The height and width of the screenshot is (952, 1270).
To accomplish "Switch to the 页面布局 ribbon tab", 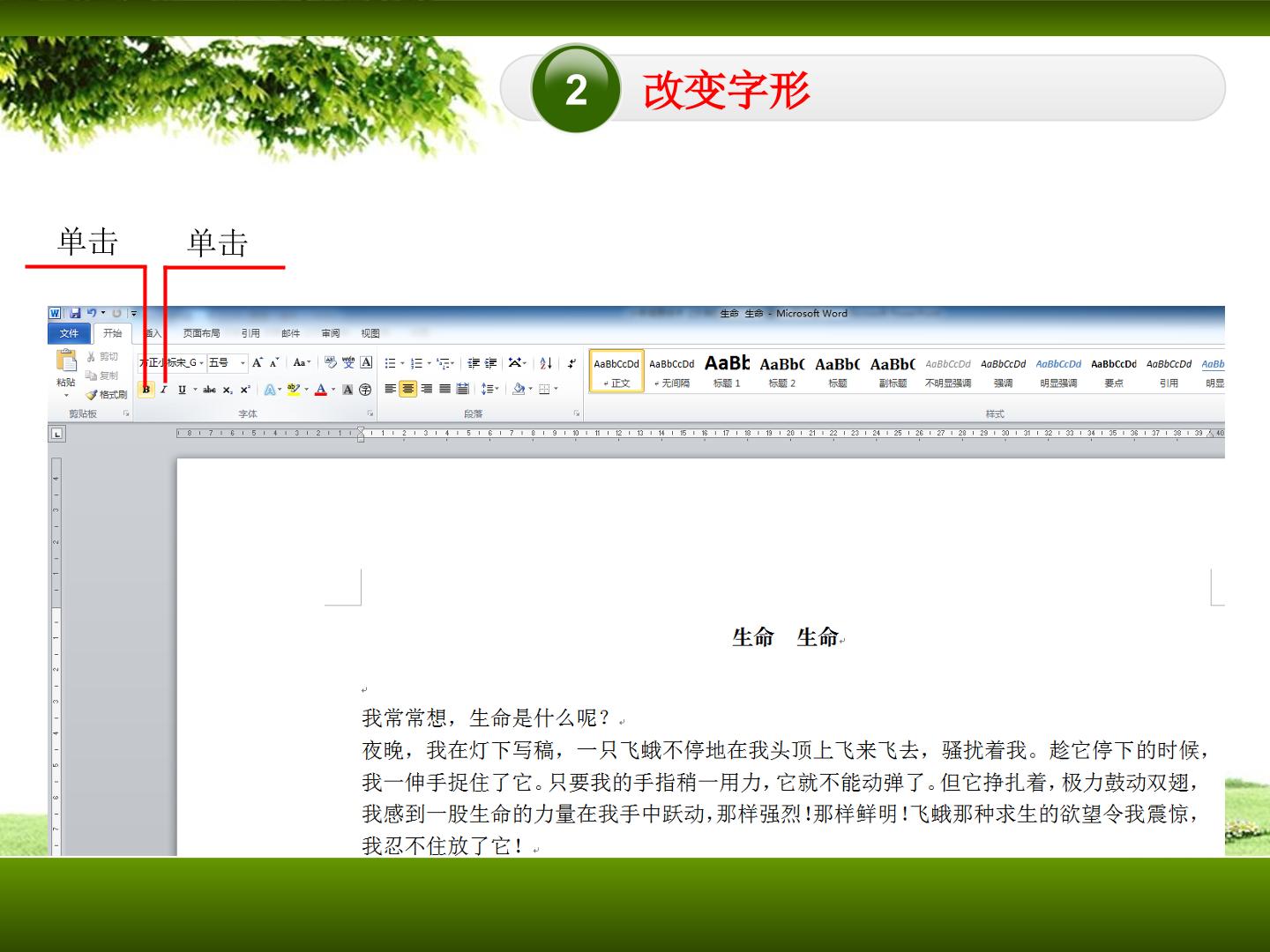I will (x=201, y=333).
